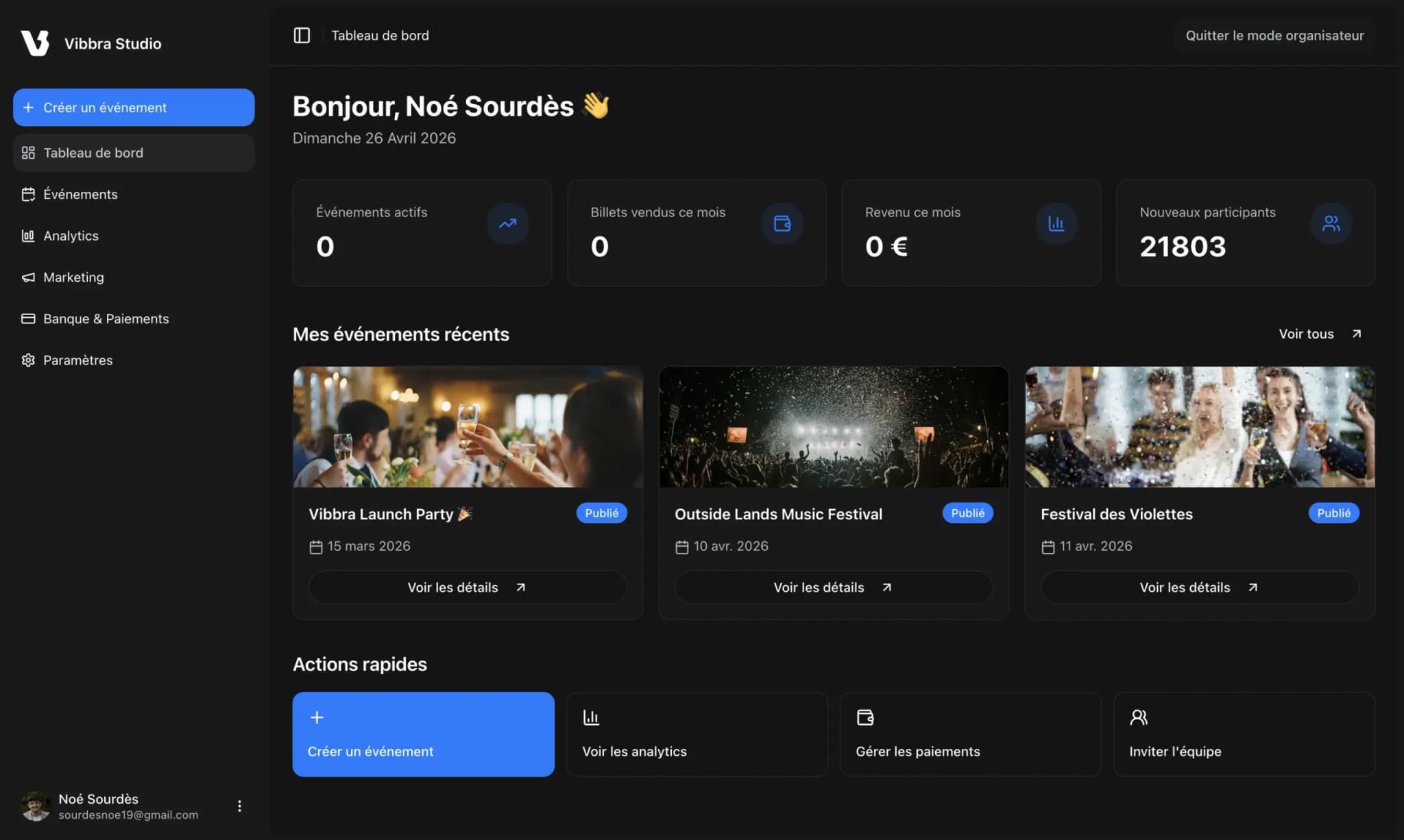Click the bar chart icon in Revenu card

(x=1056, y=223)
